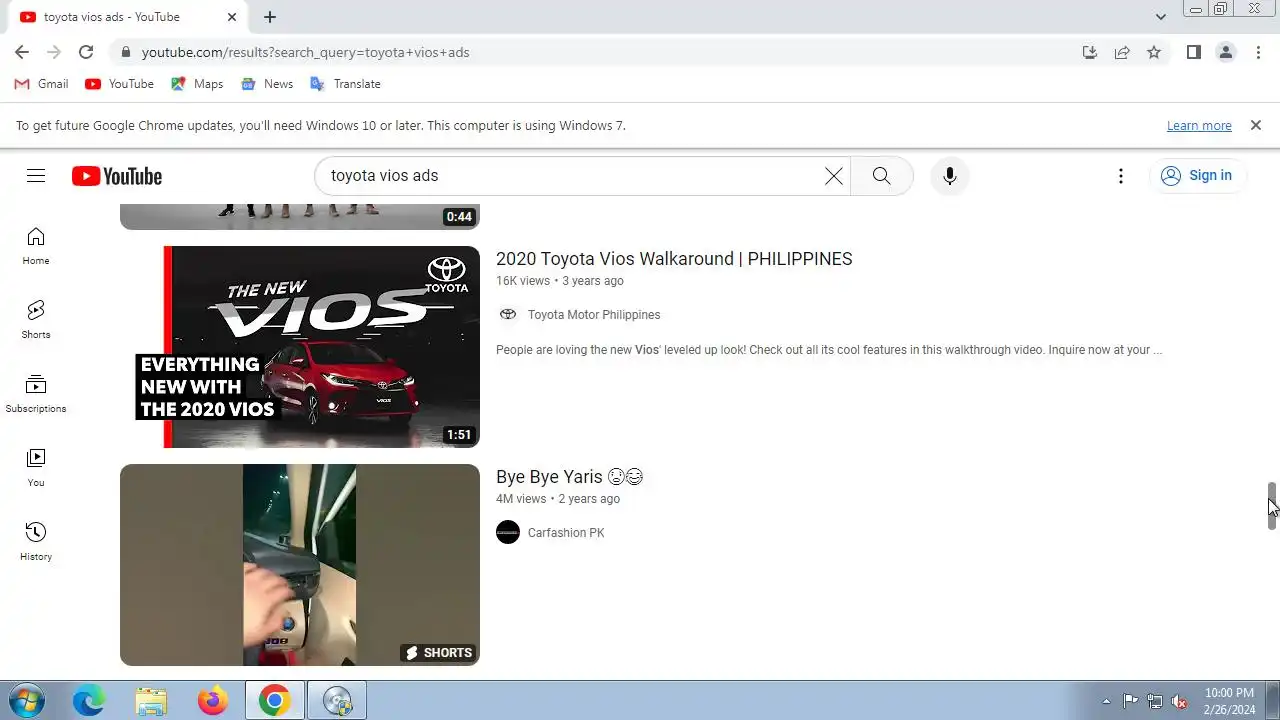Share this page icon in address bar
The image size is (1280, 720).
click(1122, 52)
